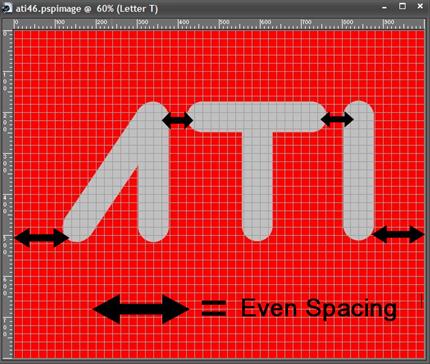
Task: Minimize the ati46.pspimage window
Action: [x=385, y=7]
